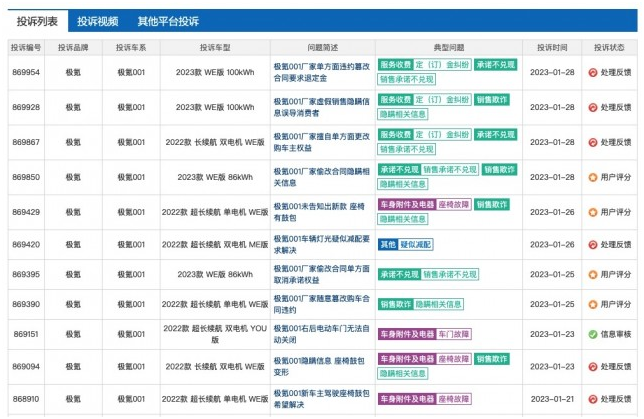The height and width of the screenshot is (419, 644).
Task: Click the 处理反馈 icon in row 869928
Action: point(593,107)
